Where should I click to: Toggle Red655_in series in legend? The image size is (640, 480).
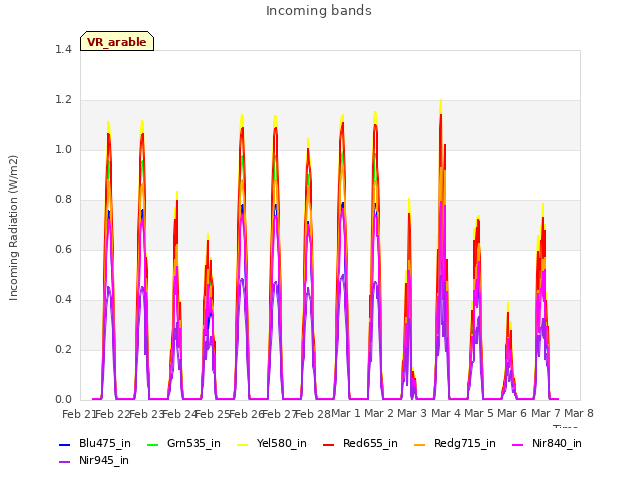click(360, 444)
